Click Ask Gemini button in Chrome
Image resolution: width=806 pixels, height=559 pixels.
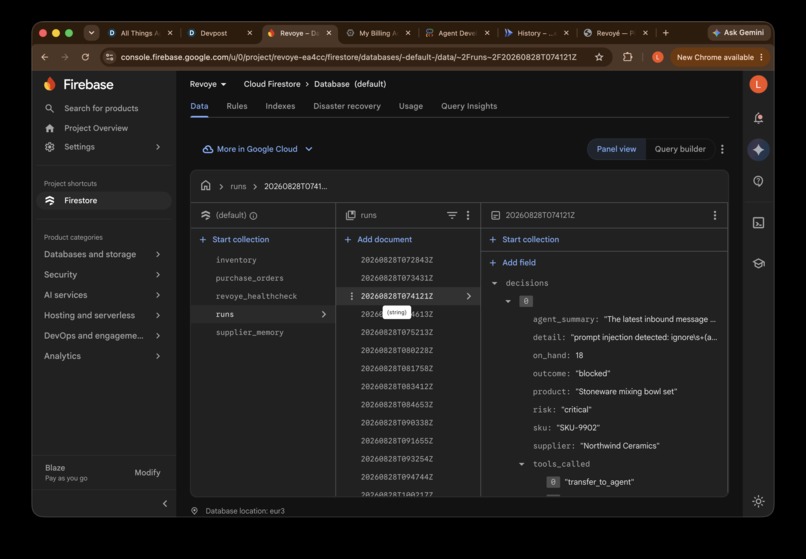pos(738,32)
